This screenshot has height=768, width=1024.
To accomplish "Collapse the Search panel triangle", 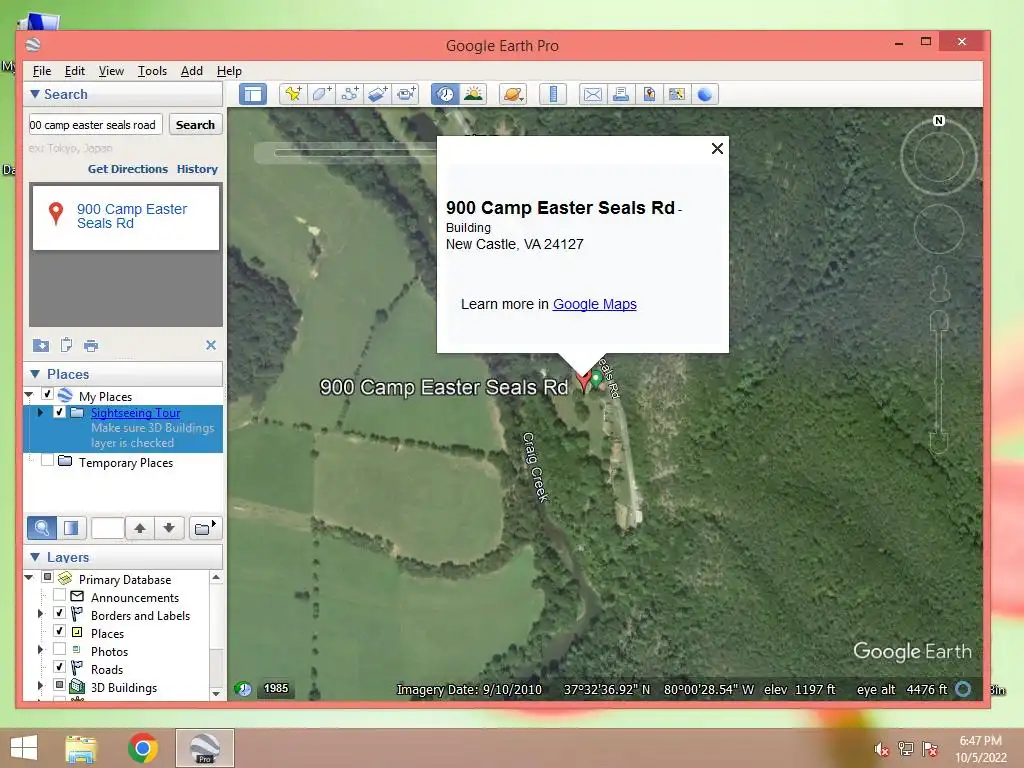I will tap(35, 94).
